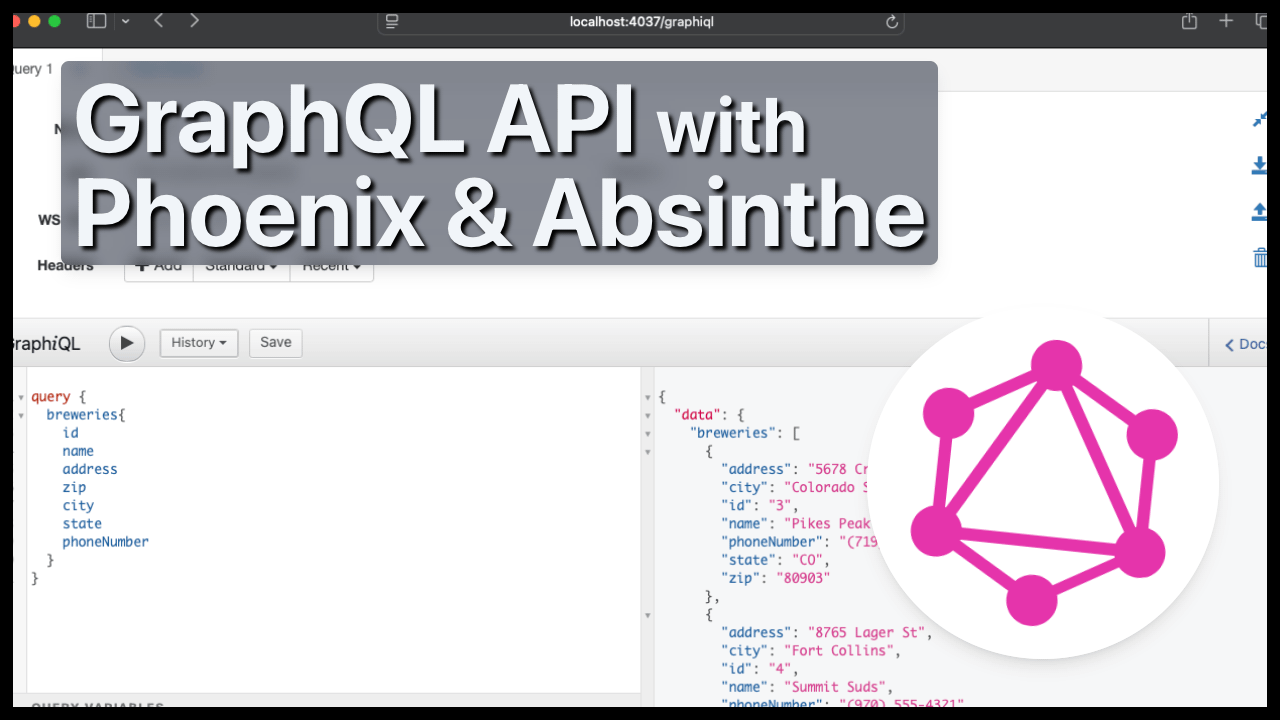This screenshot has width=1280, height=720.
Task: Click the name field in the query
Action: (78, 451)
